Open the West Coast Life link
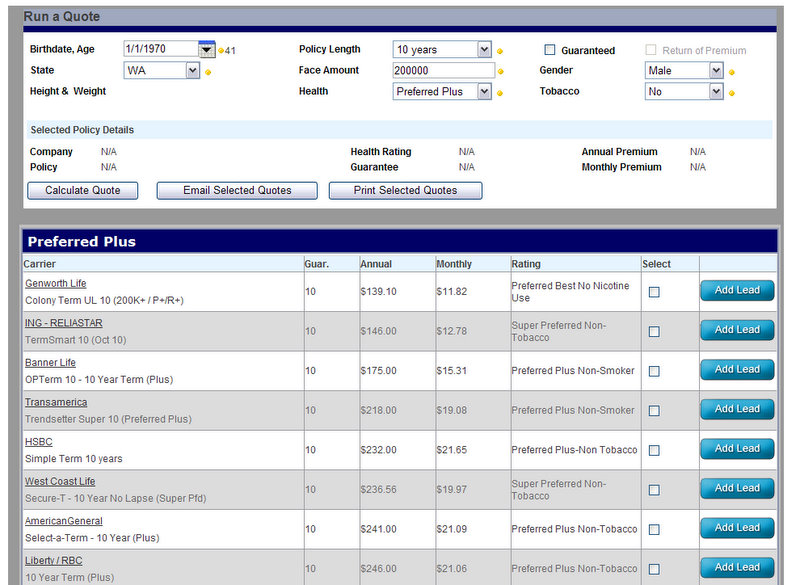 point(60,481)
